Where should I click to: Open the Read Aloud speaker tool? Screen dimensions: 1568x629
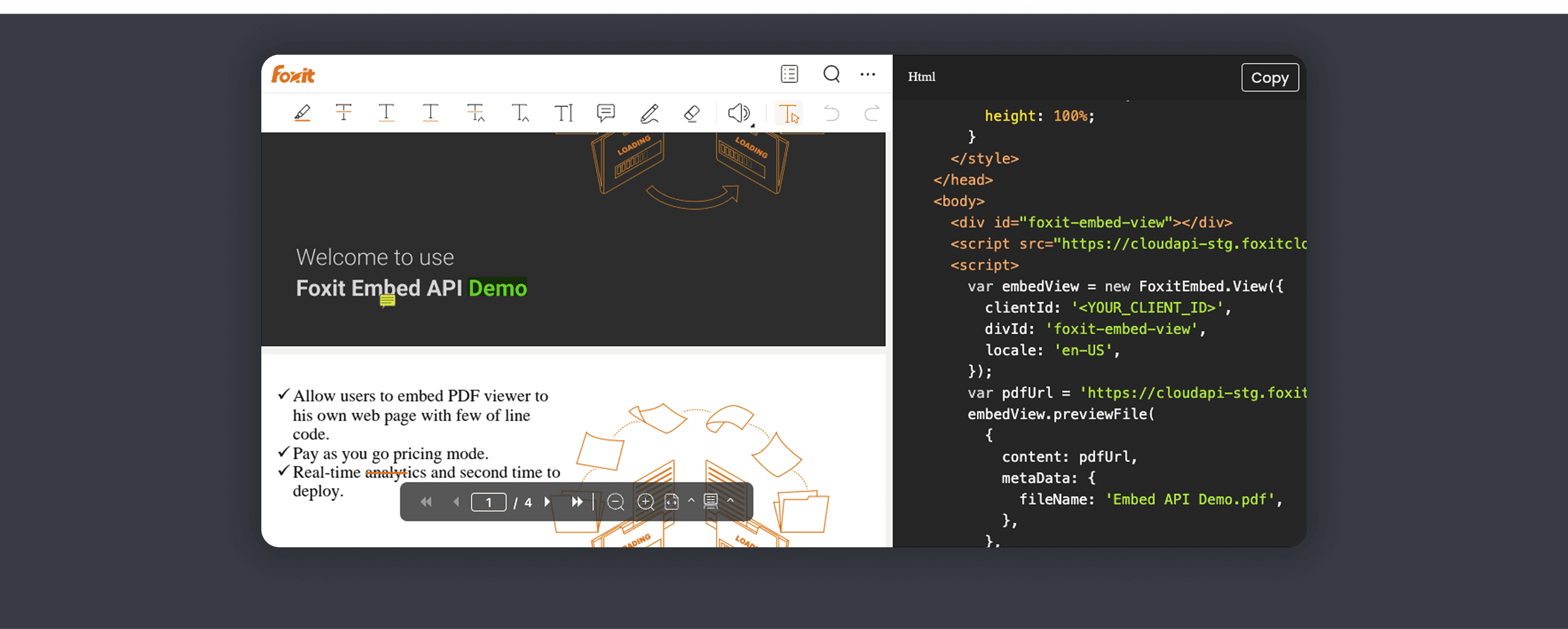(739, 113)
